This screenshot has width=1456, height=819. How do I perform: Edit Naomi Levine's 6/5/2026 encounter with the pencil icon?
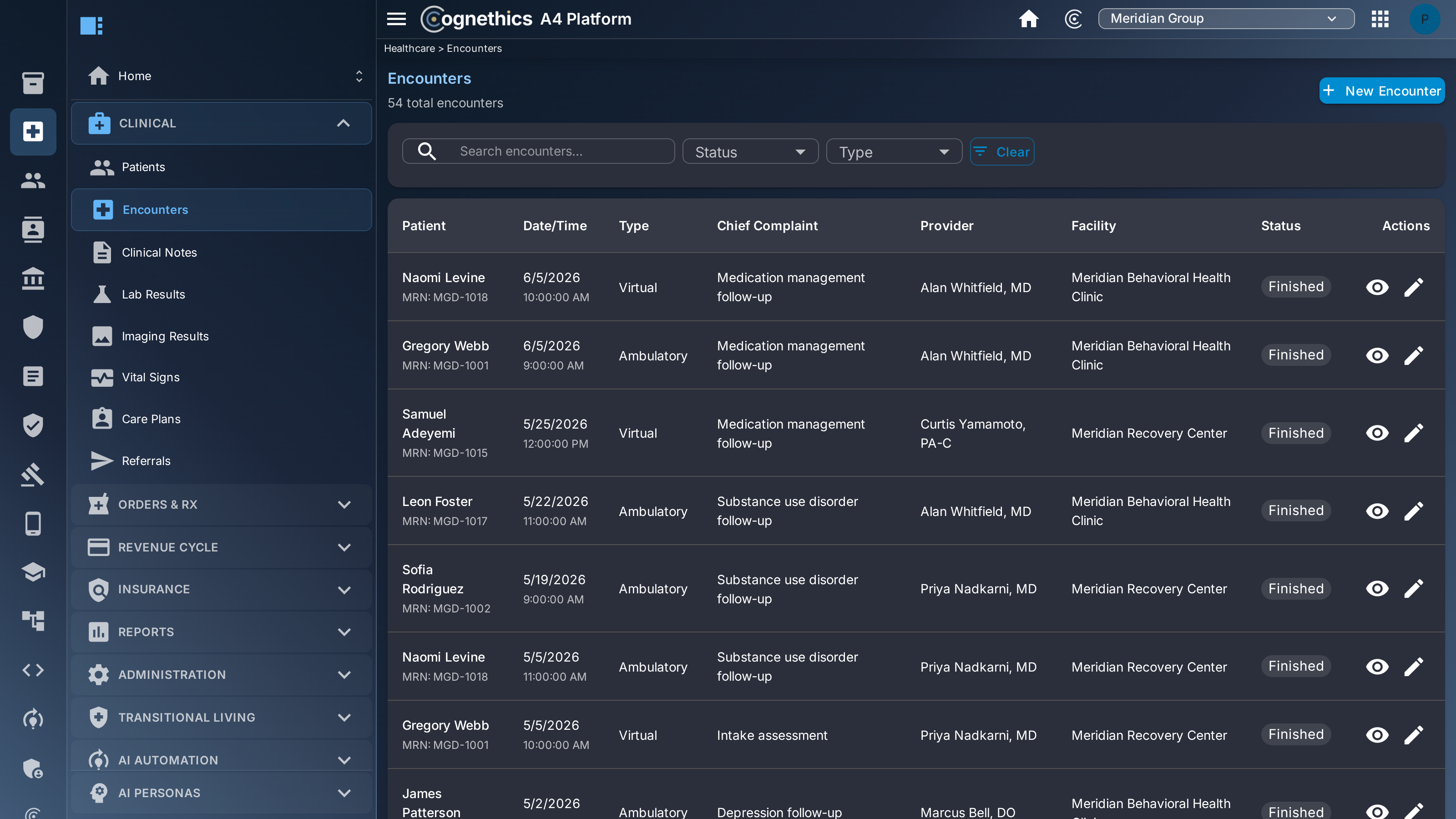point(1414,287)
